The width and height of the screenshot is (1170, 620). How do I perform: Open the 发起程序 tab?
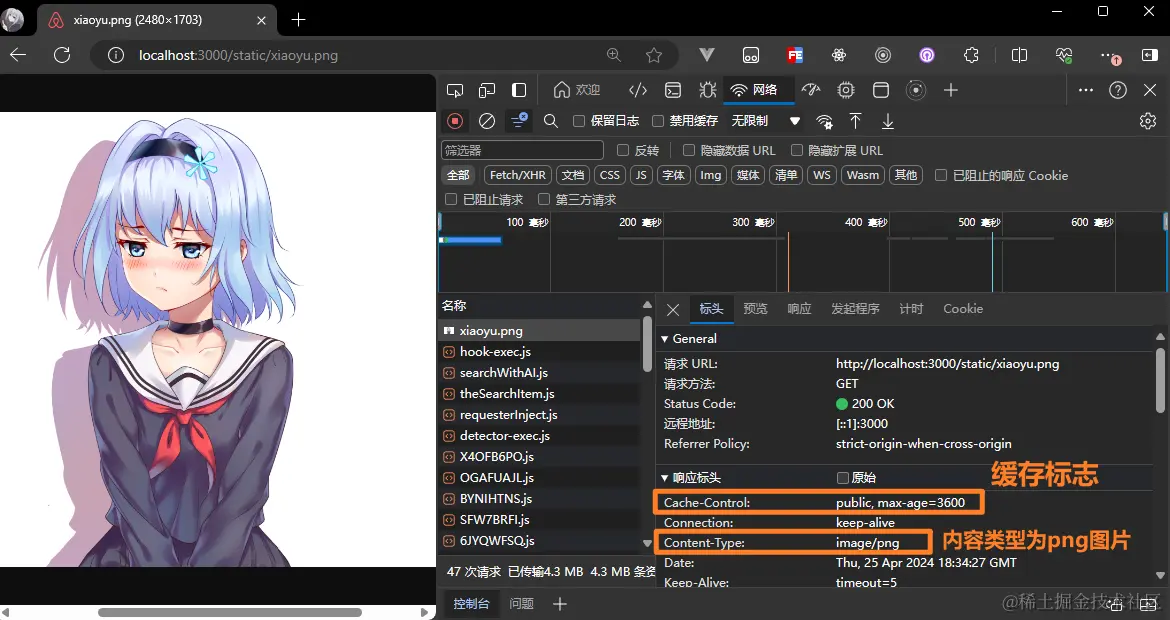(855, 309)
